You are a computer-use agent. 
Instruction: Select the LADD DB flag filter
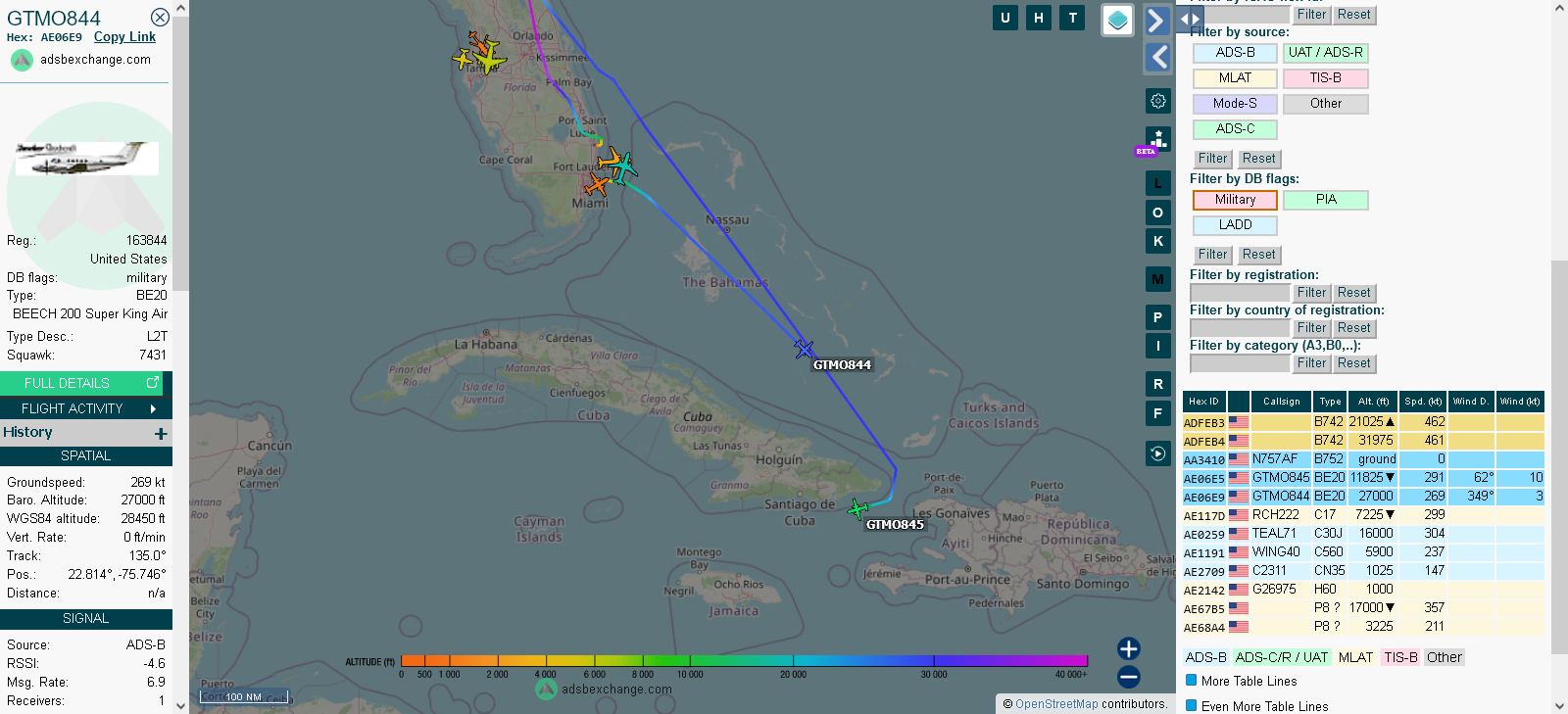(x=1235, y=225)
